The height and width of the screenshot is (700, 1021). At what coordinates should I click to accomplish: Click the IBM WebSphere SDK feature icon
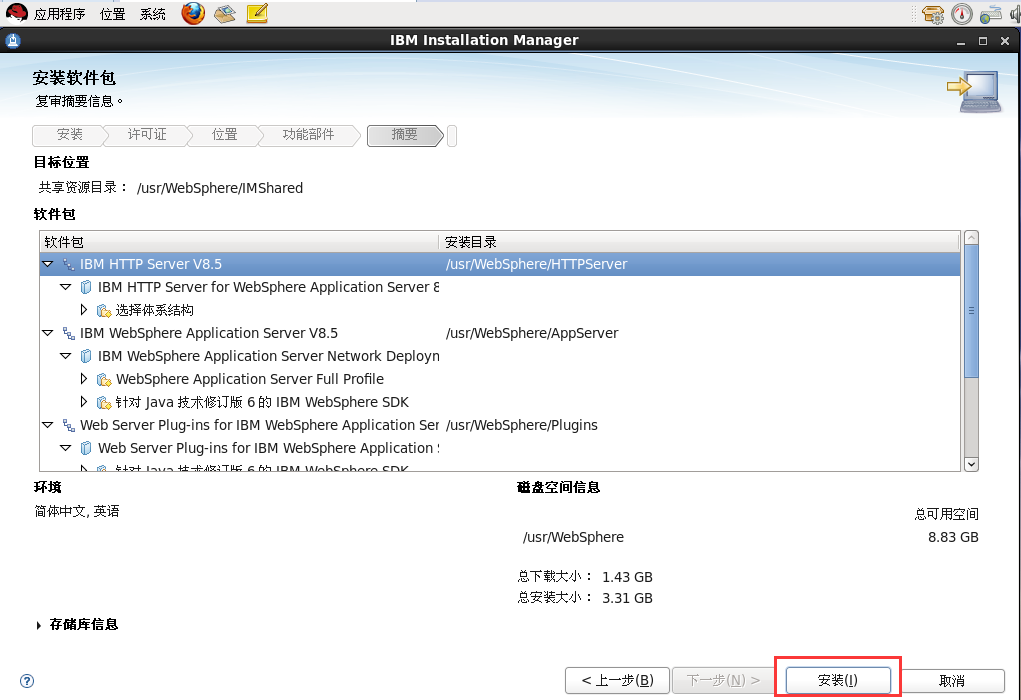(104, 402)
